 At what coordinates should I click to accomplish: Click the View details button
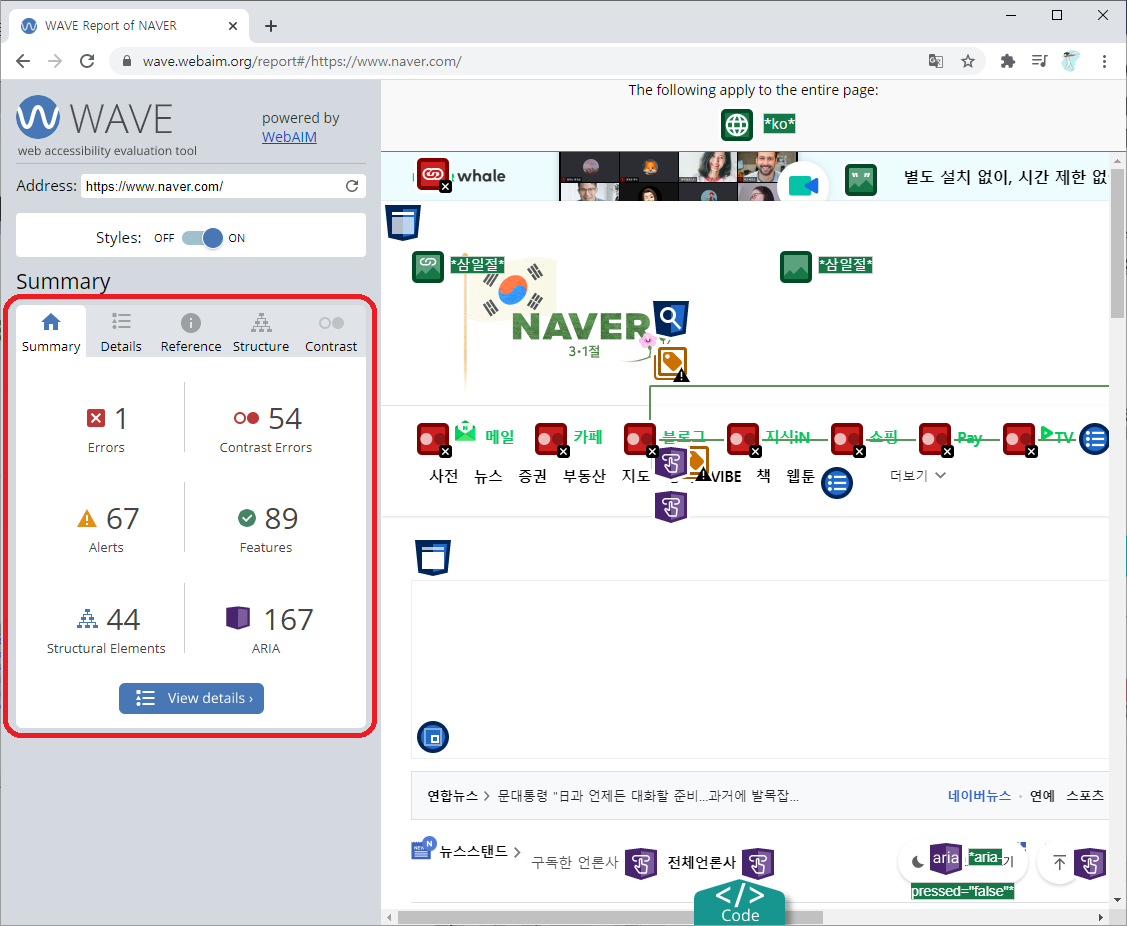coord(191,698)
